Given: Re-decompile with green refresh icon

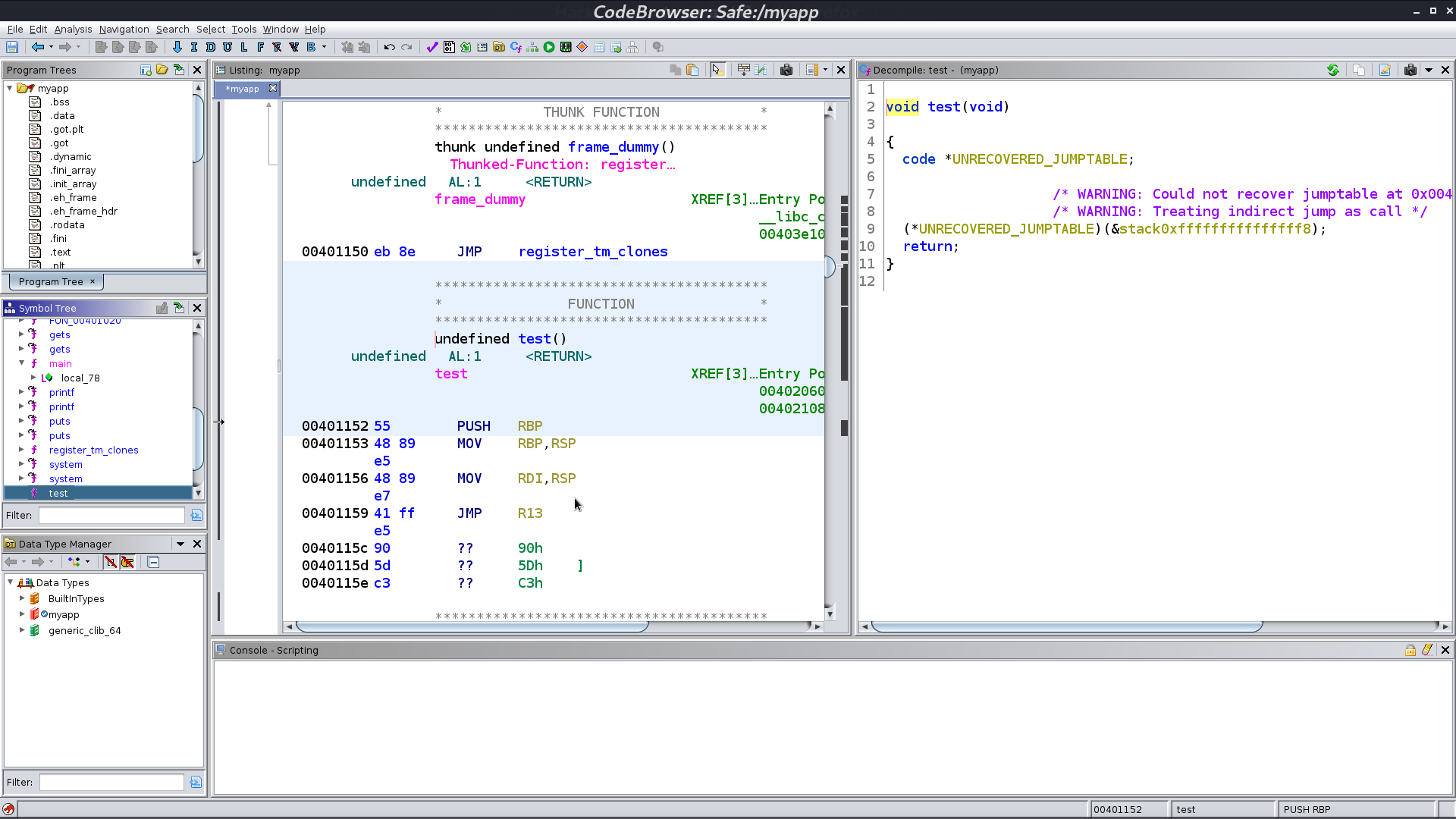Looking at the screenshot, I should tap(1333, 70).
